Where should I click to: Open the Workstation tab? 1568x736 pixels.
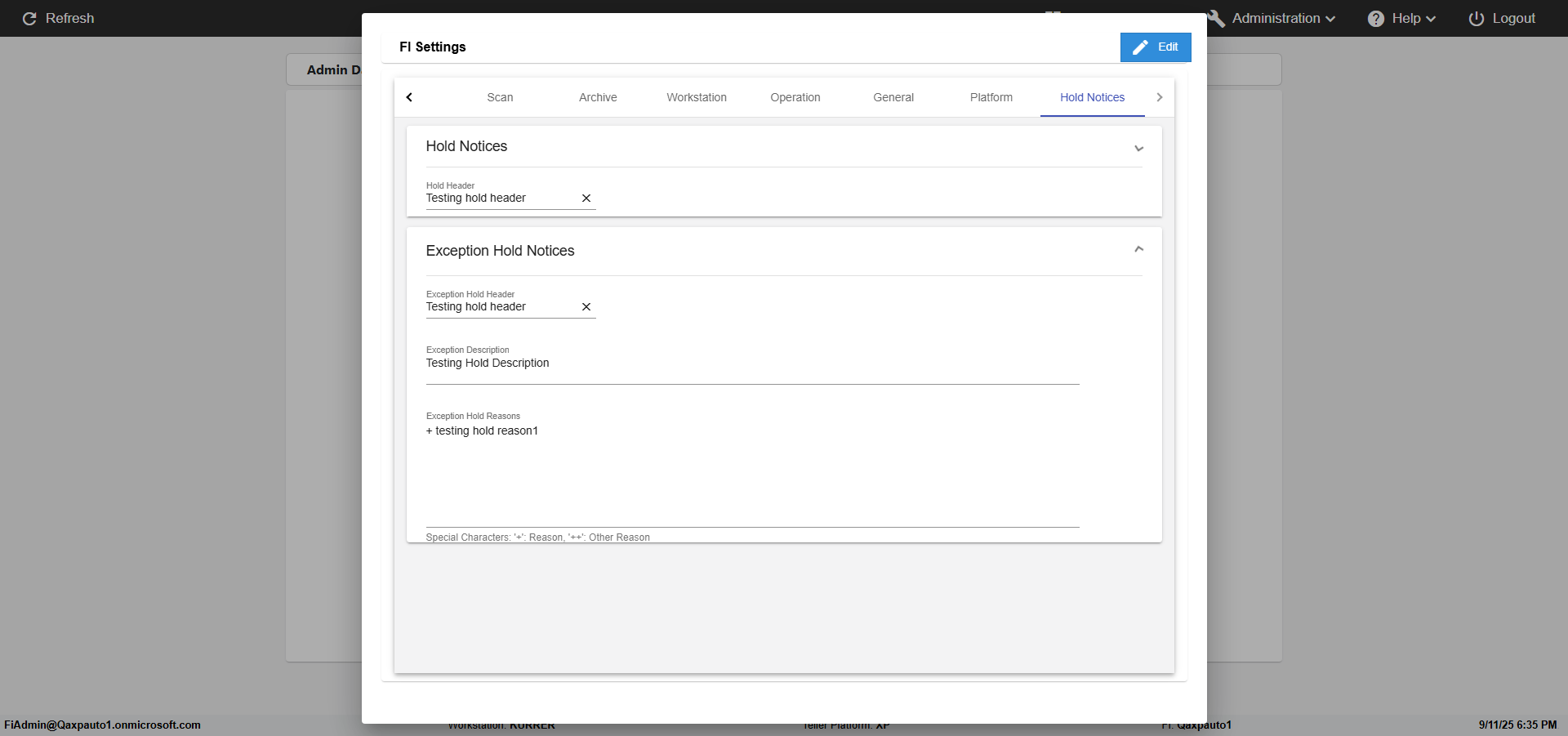click(x=696, y=97)
